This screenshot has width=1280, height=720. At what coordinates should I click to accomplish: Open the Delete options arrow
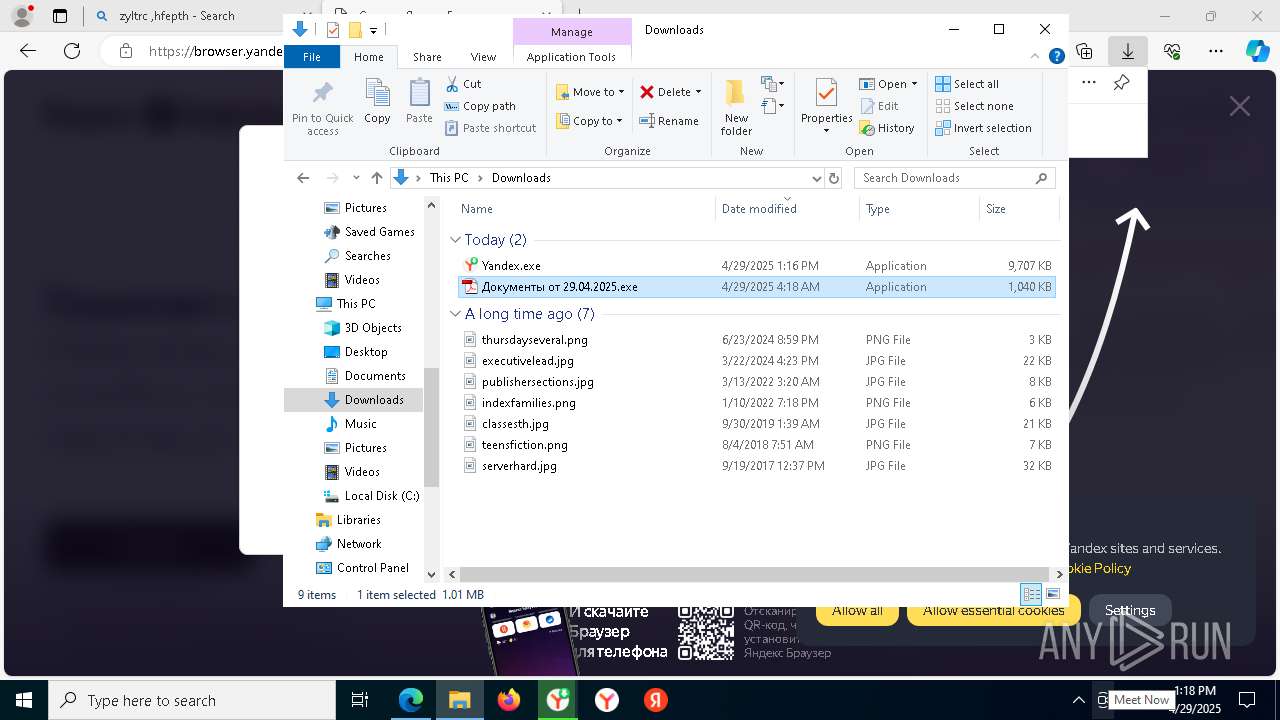[x=698, y=92]
